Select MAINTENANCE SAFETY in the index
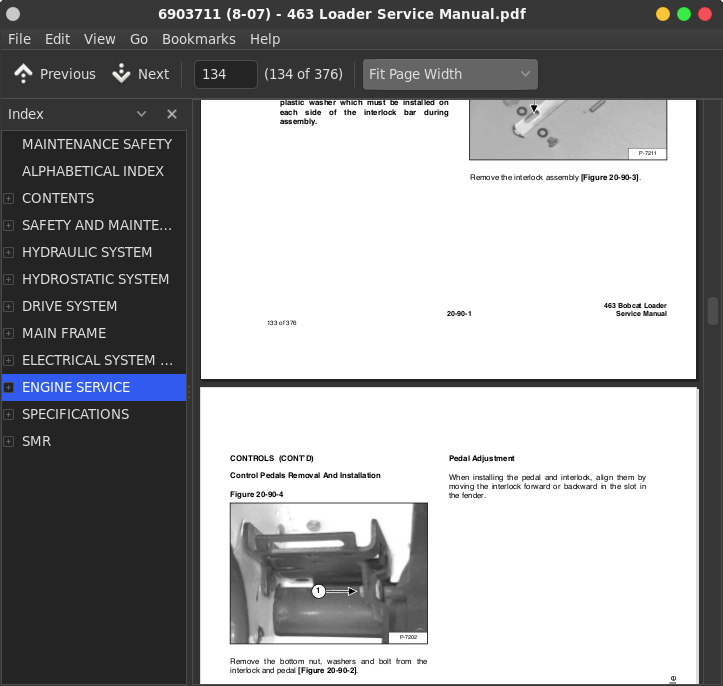 pyautogui.click(x=96, y=144)
